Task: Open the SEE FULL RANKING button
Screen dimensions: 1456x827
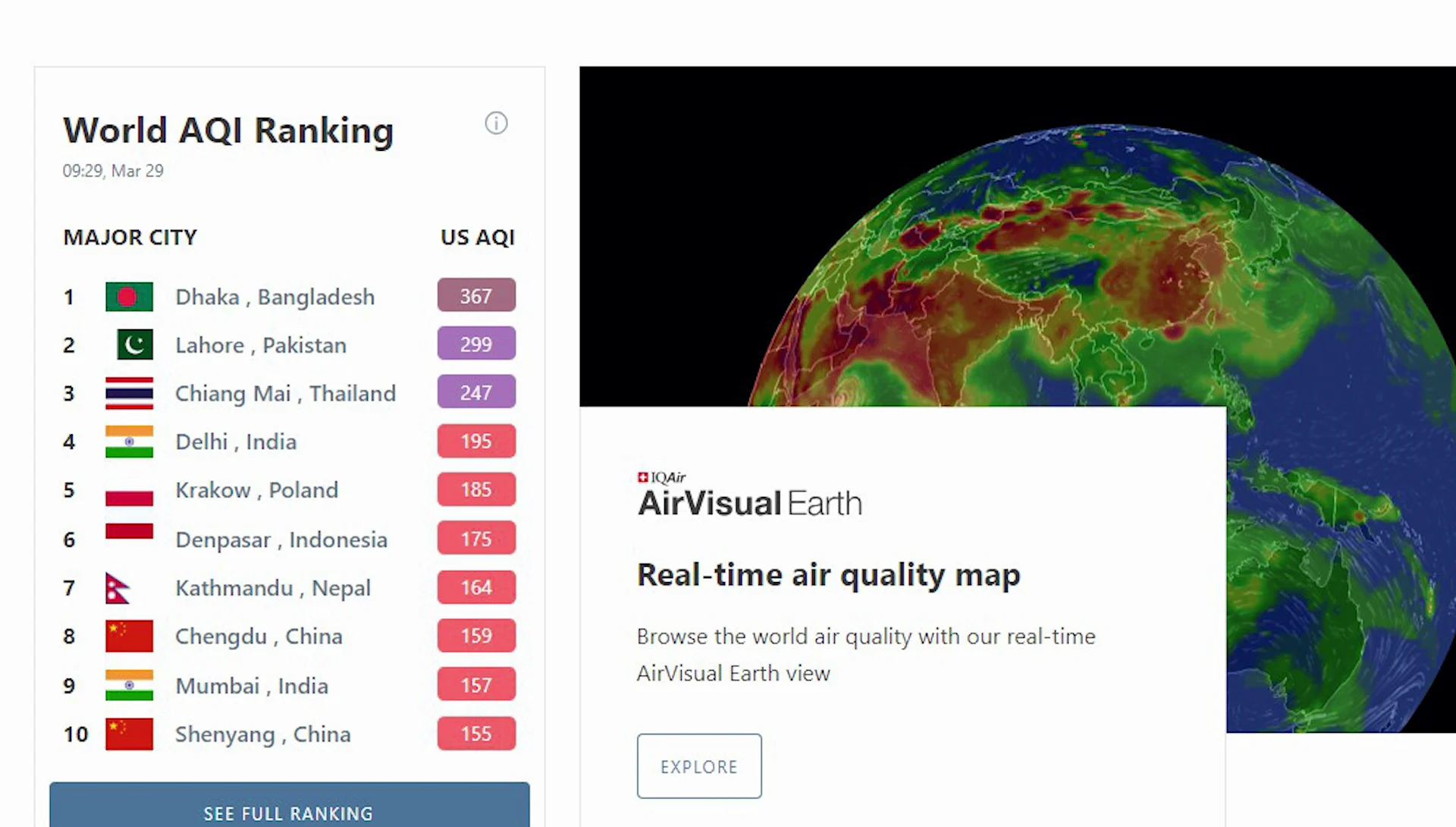Action: coord(290,805)
